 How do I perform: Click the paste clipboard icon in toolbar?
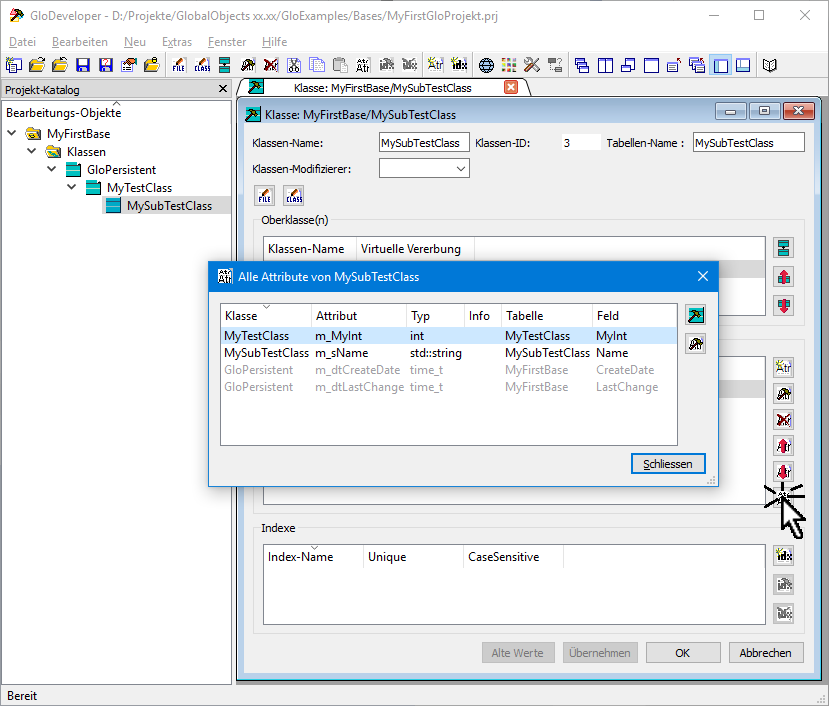click(340, 65)
